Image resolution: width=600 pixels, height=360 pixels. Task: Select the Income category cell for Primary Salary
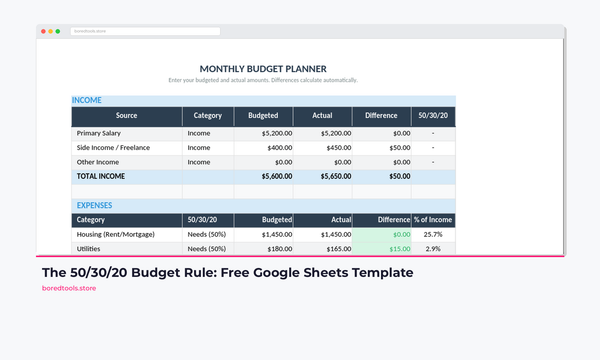[208, 134]
